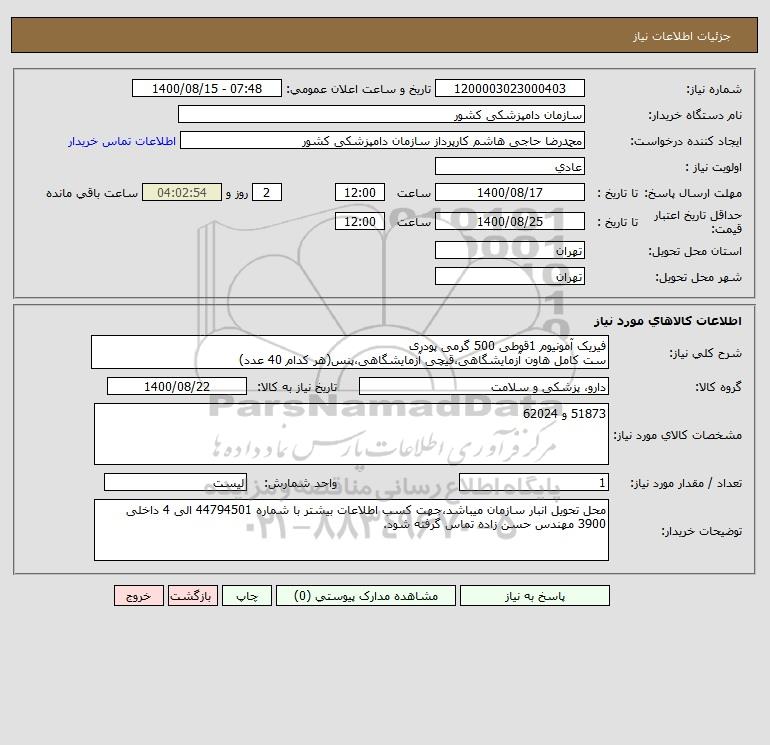The image size is (770, 745).
Task: Click need date field 1400/08/22
Action: tap(177, 386)
